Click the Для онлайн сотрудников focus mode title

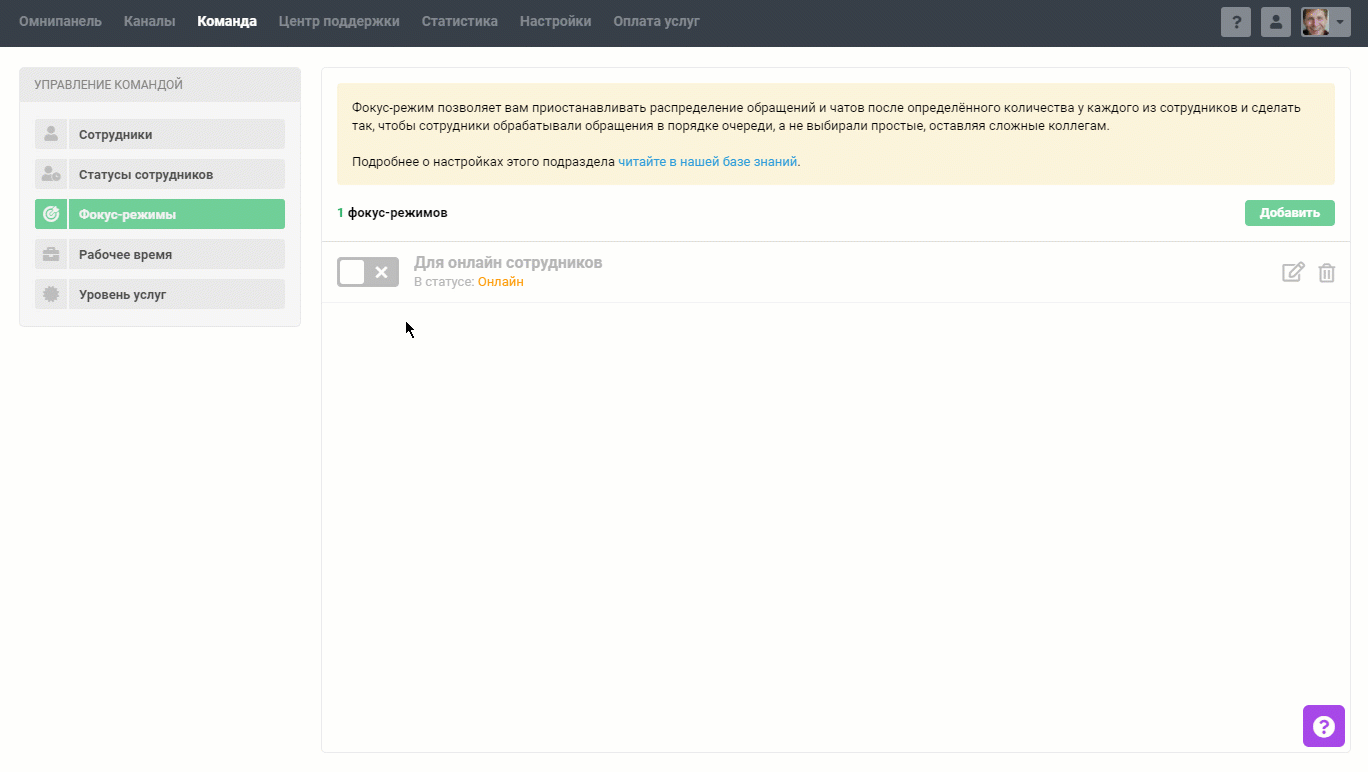pyautogui.click(x=508, y=263)
